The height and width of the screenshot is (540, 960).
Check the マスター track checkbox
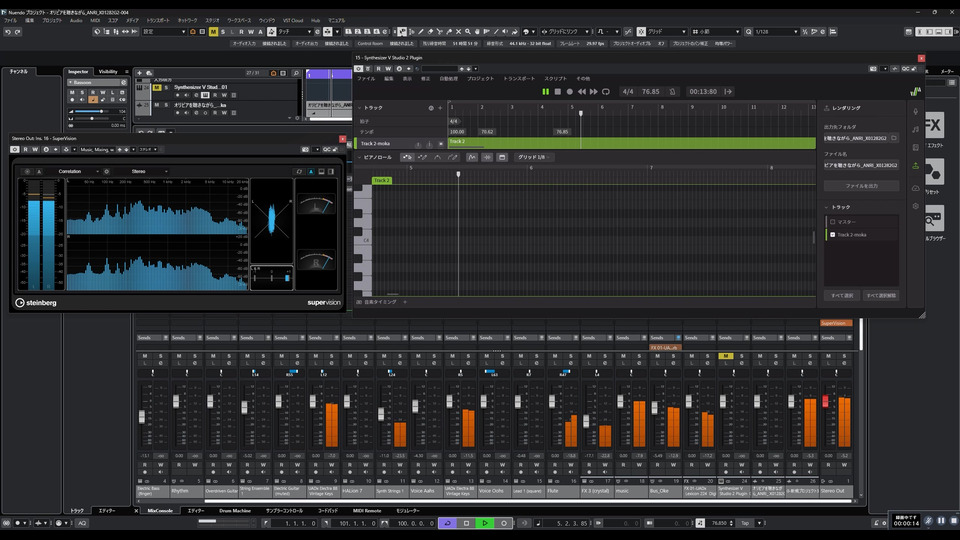tap(832, 221)
